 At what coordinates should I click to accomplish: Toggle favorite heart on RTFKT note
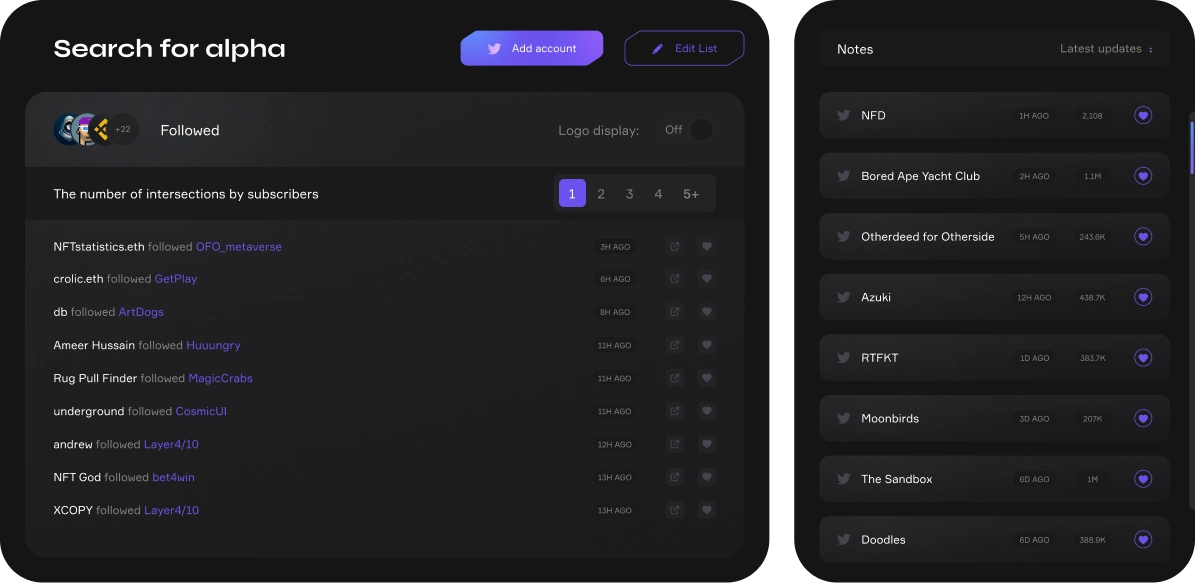click(x=1142, y=357)
